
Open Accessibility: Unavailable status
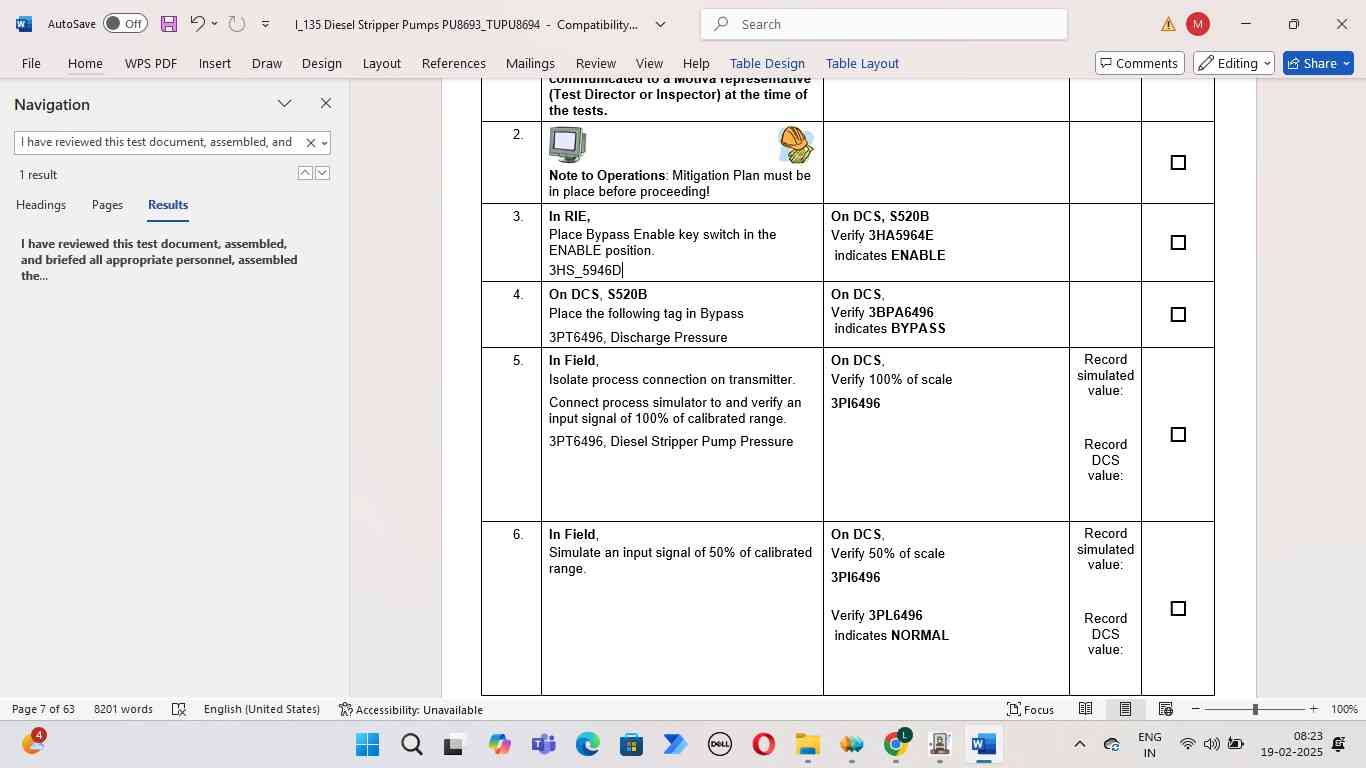[x=411, y=709]
